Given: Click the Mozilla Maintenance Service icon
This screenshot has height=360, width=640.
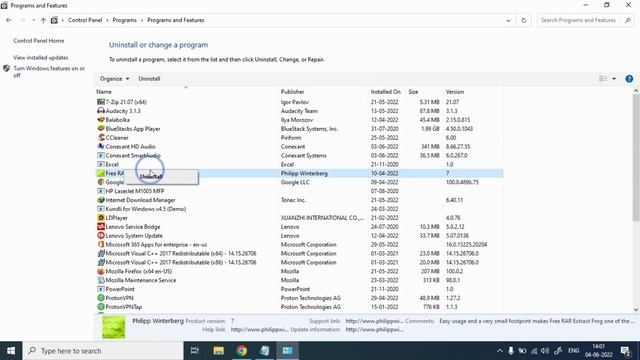Looking at the screenshot, I should [x=101, y=280].
